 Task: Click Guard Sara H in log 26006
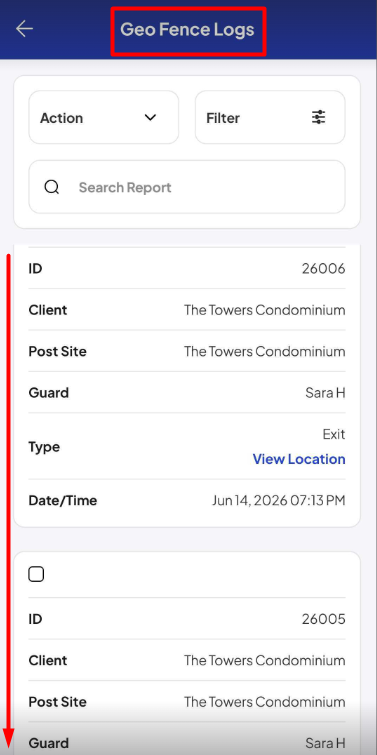coord(325,393)
